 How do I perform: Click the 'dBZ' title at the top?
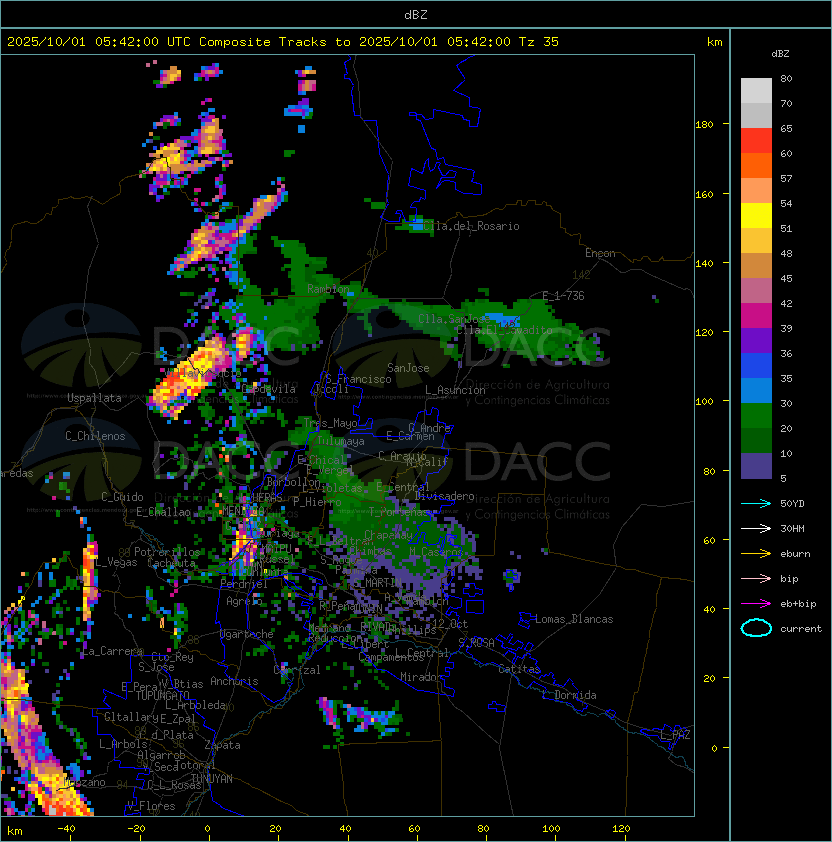tap(416, 15)
